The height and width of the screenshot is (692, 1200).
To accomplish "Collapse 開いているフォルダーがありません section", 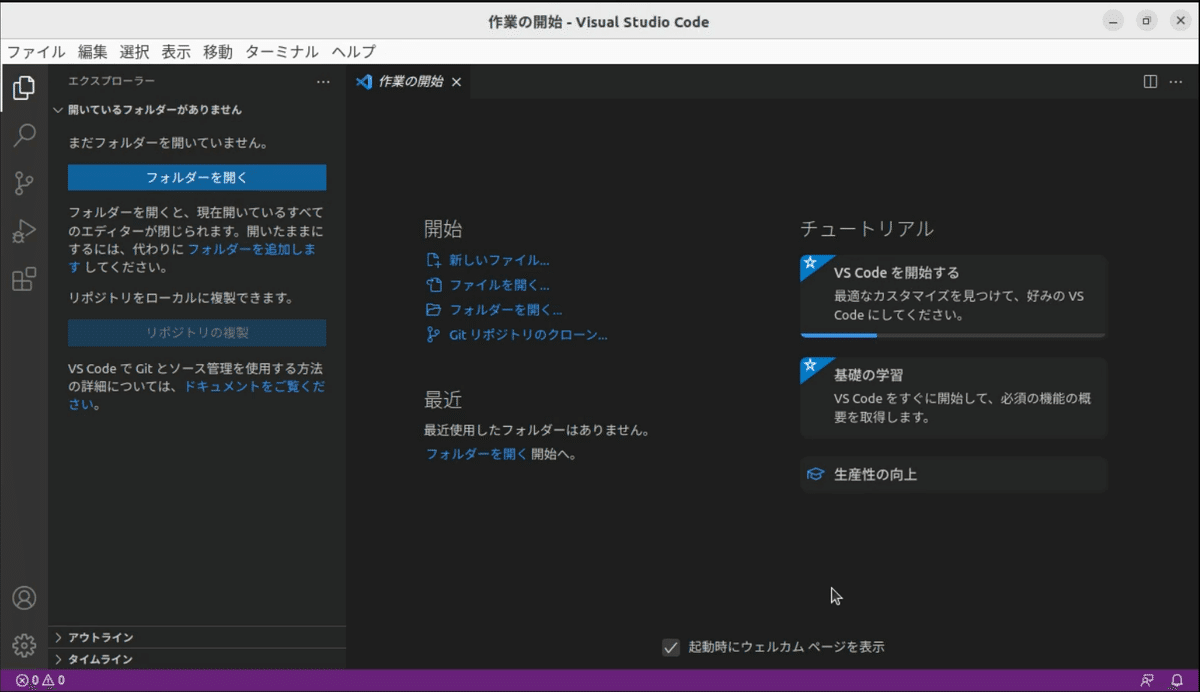I will click(197, 110).
